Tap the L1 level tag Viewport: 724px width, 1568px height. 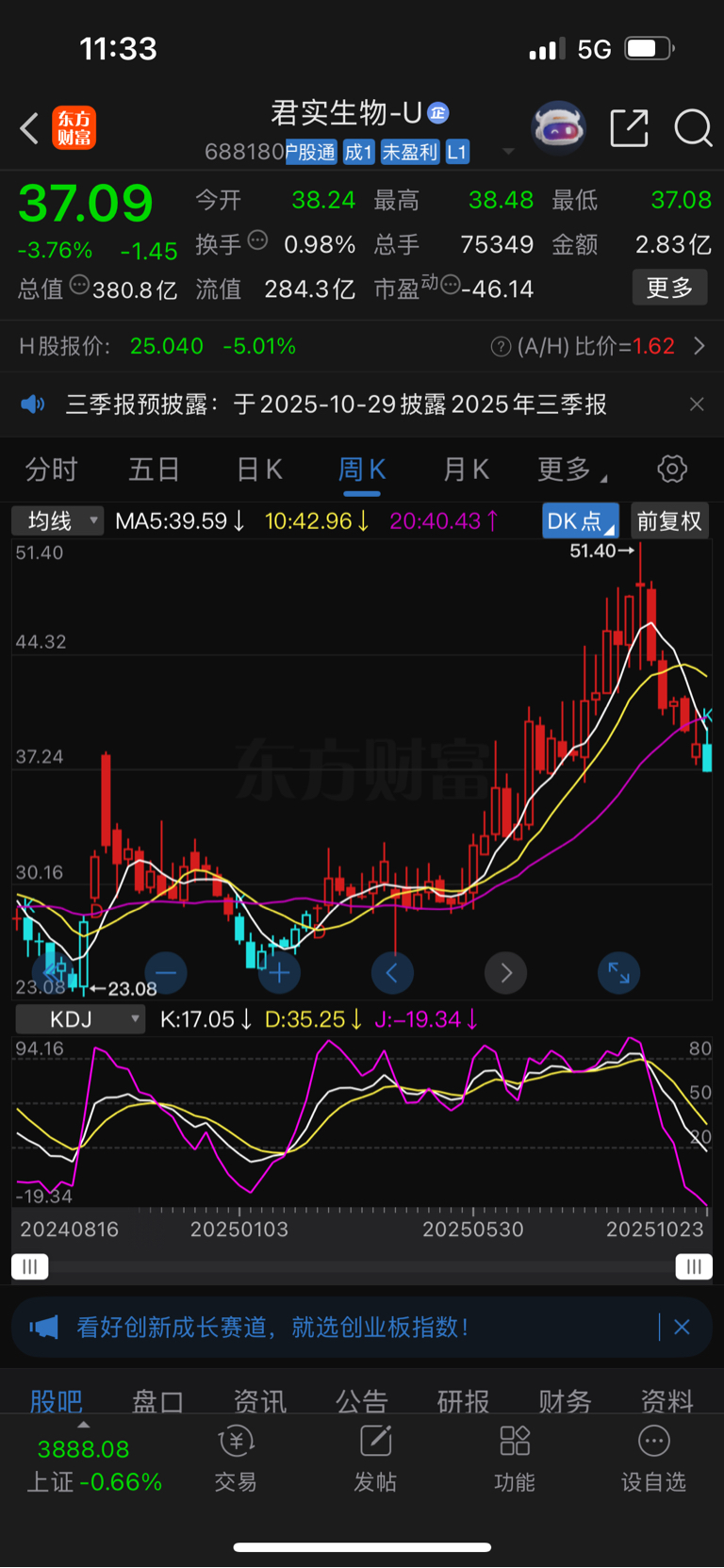pos(457,152)
